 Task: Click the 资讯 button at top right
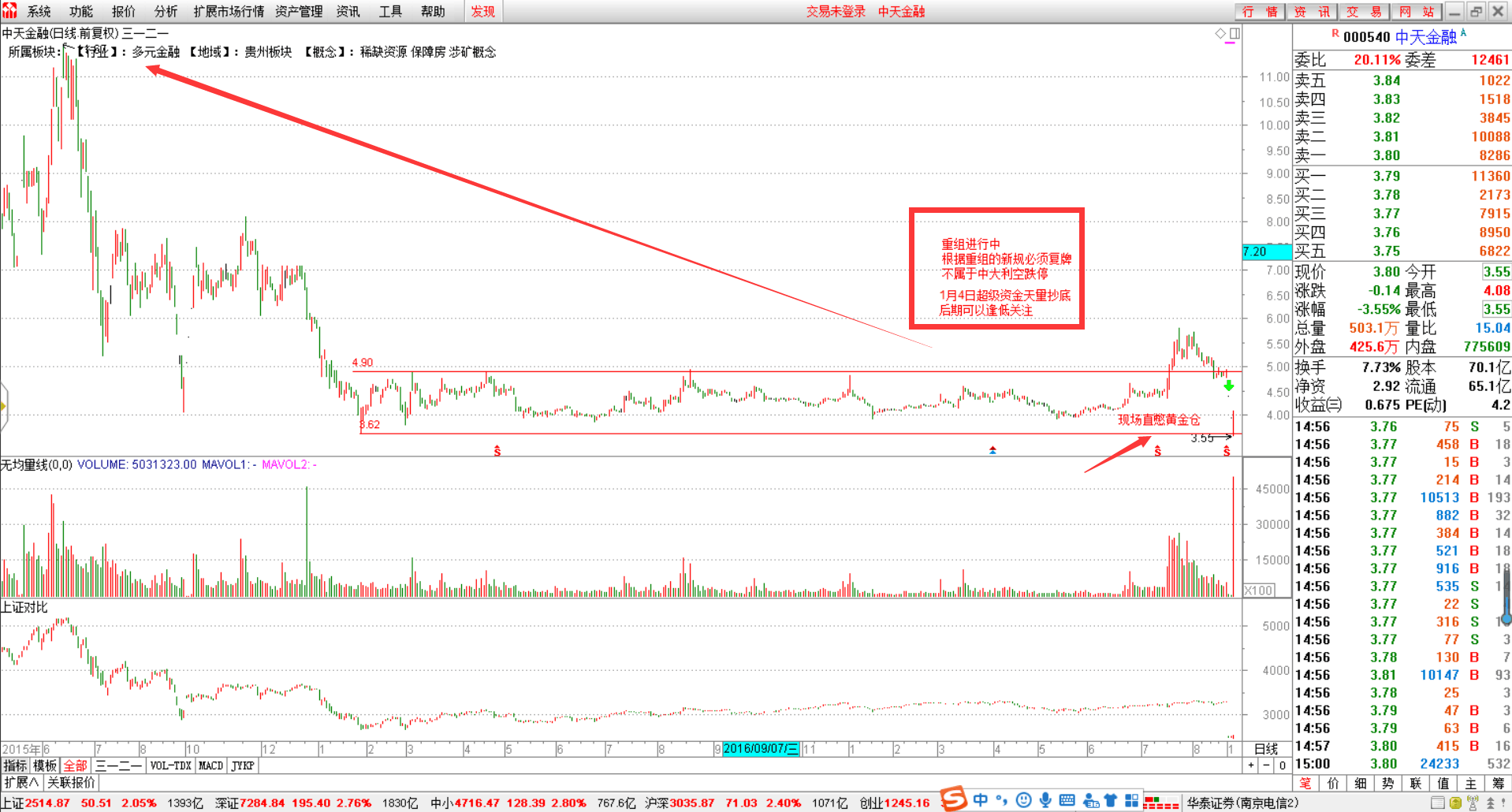tap(1312, 11)
